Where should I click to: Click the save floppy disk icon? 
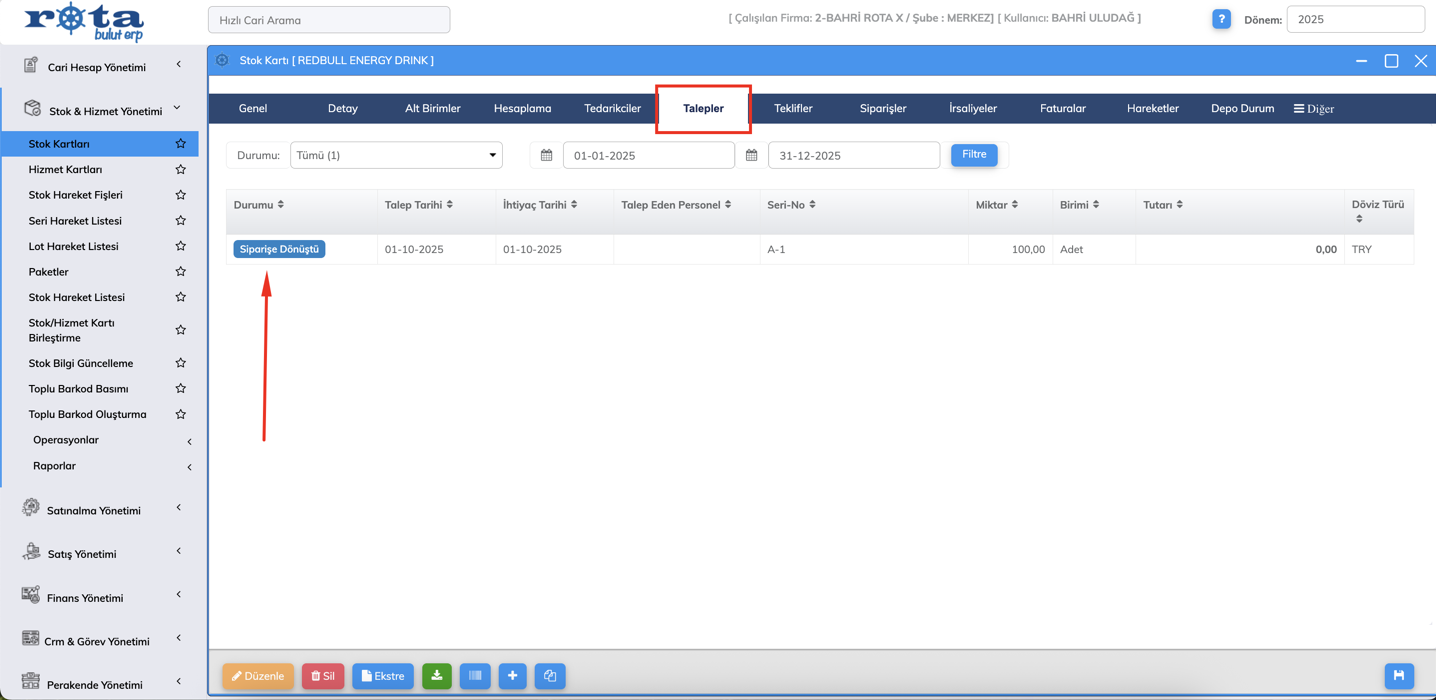(1399, 676)
